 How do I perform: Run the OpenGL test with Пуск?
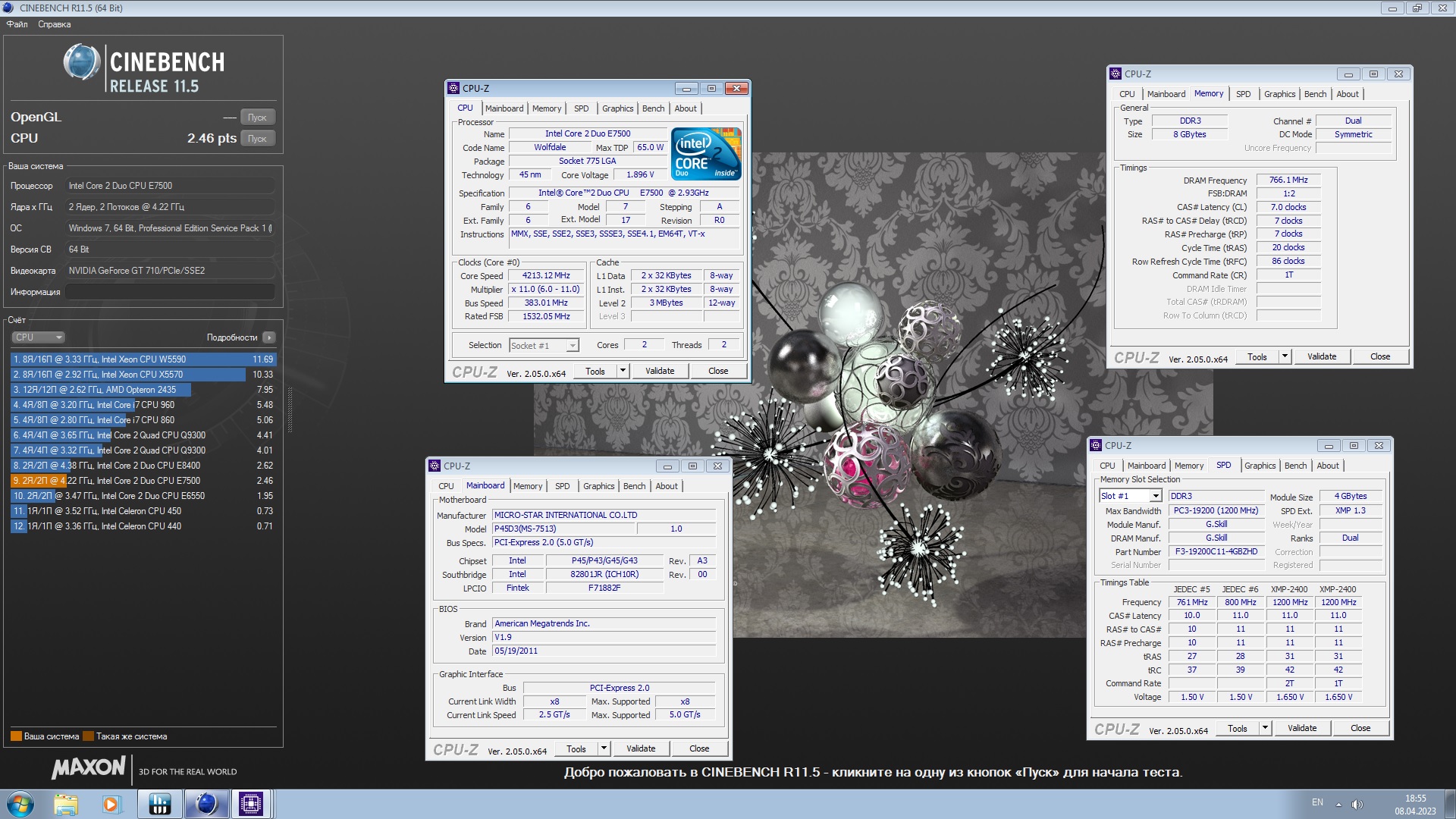[258, 118]
